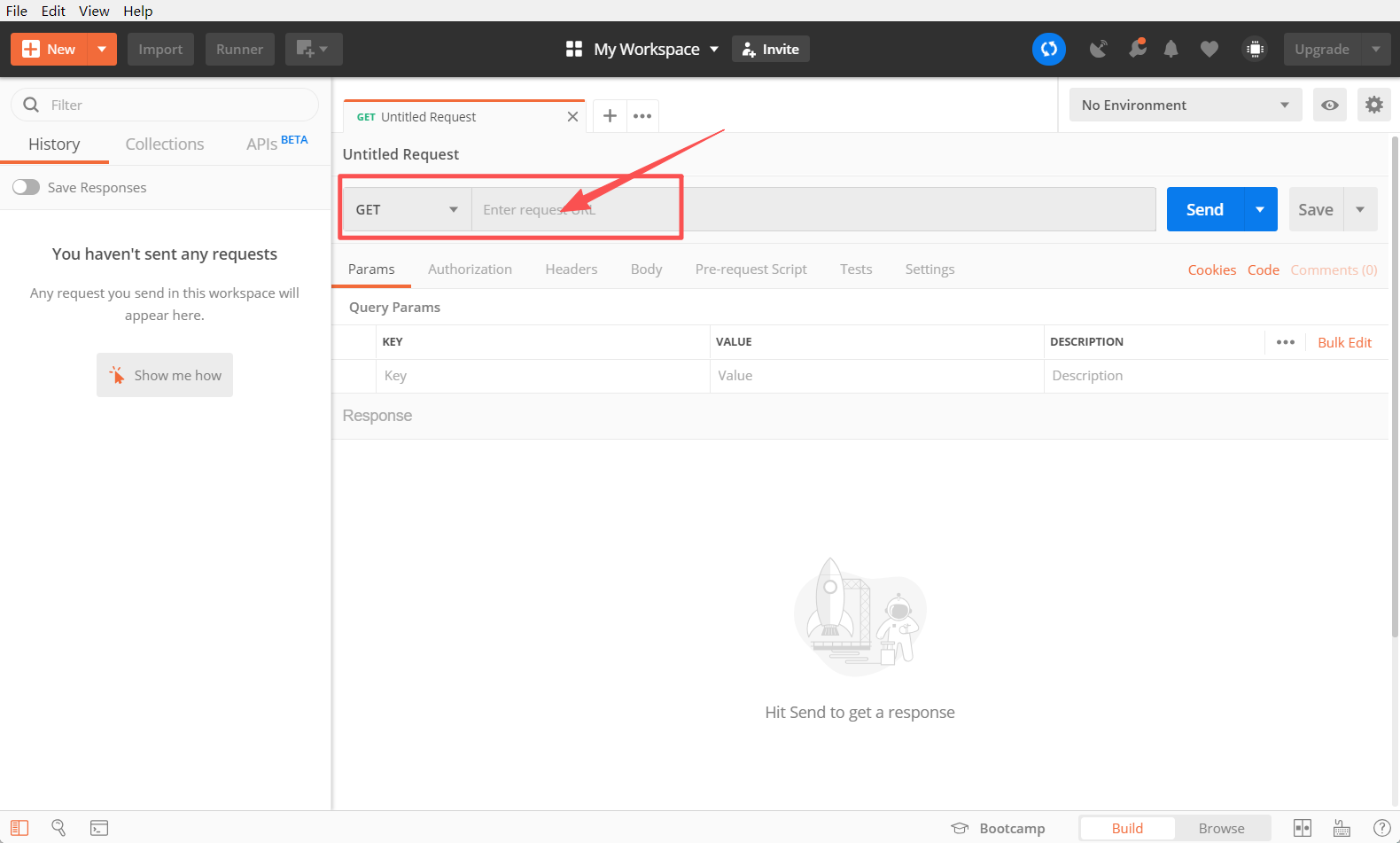Add a new request tab with plus
This screenshot has height=843, width=1400.
pyautogui.click(x=610, y=115)
